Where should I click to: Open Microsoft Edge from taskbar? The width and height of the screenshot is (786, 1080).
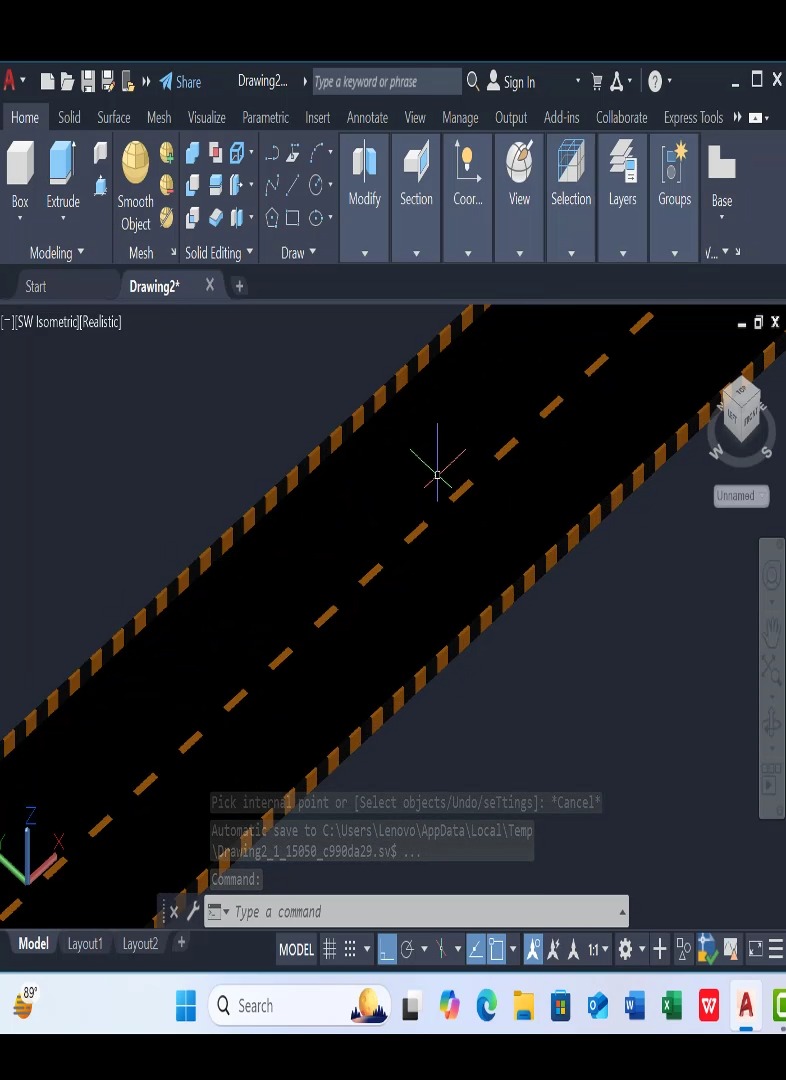486,1006
